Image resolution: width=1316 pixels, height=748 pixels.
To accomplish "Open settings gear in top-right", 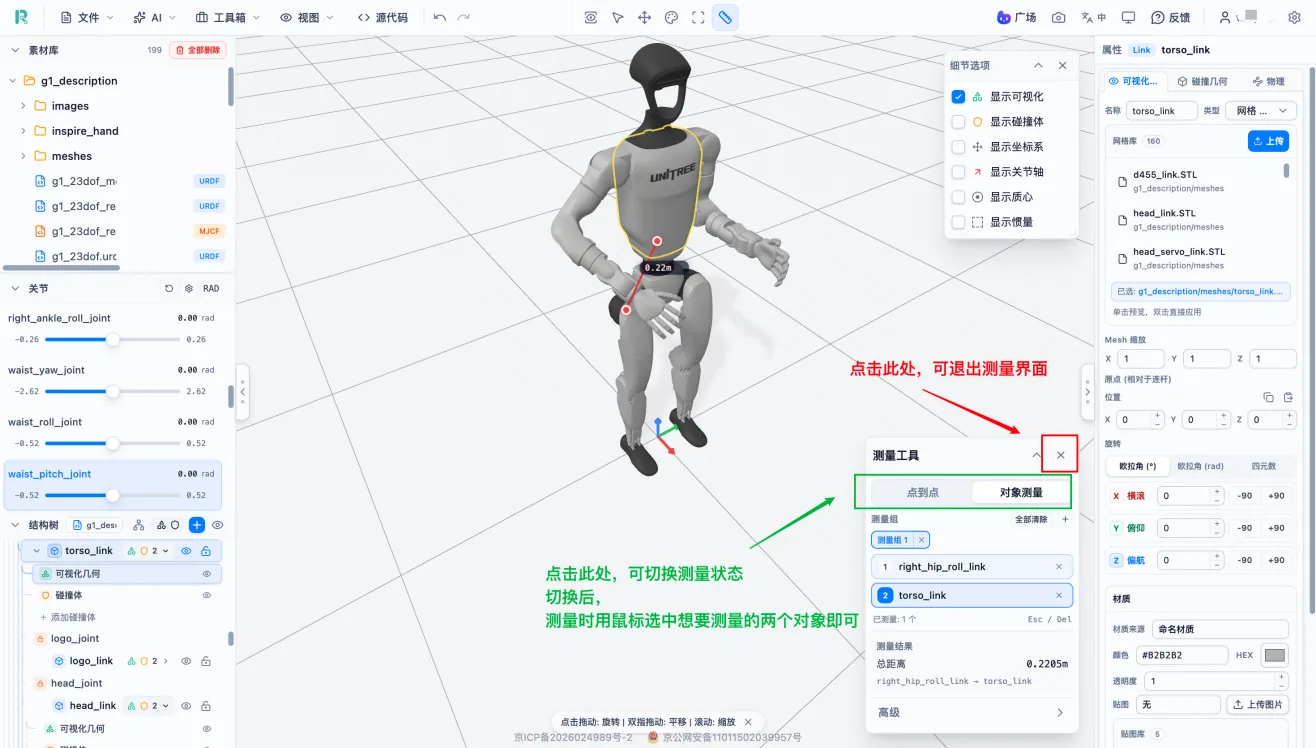I will pos(1296,17).
